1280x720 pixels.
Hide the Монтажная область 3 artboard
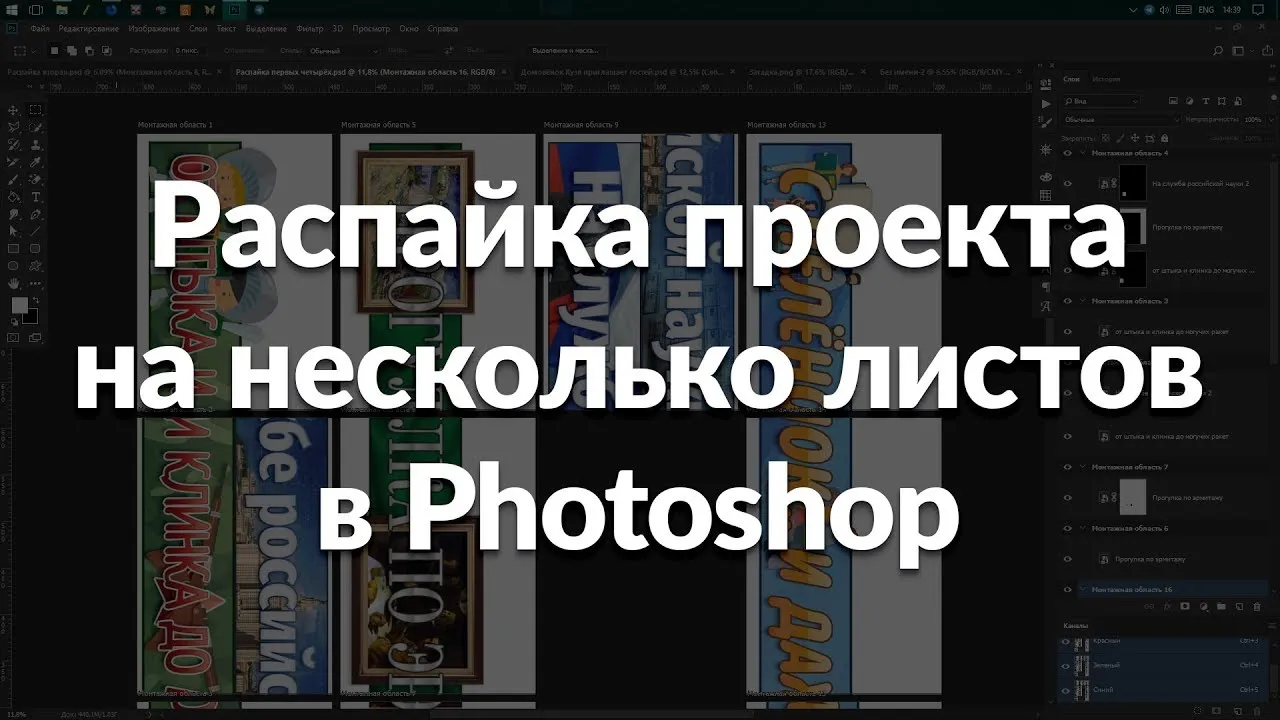(1067, 300)
